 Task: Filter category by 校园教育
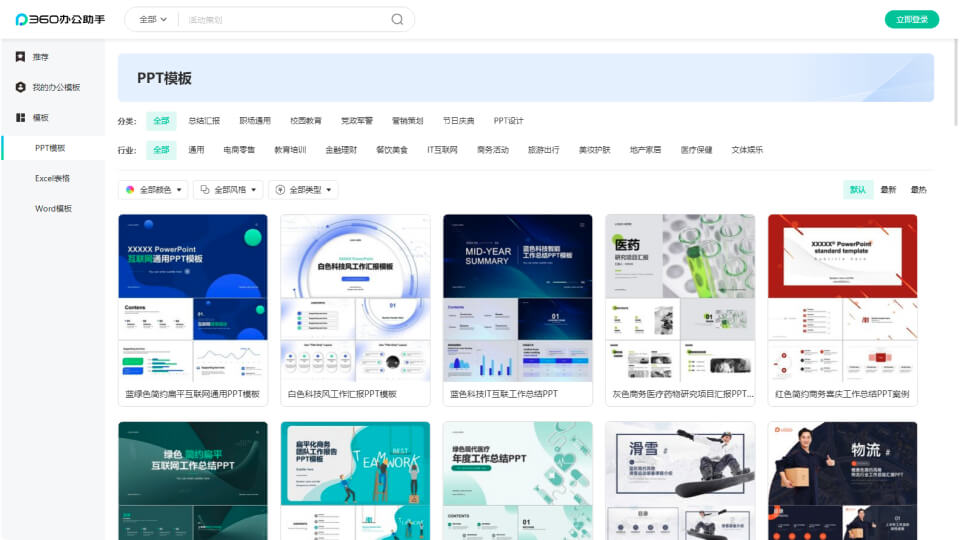click(x=306, y=121)
